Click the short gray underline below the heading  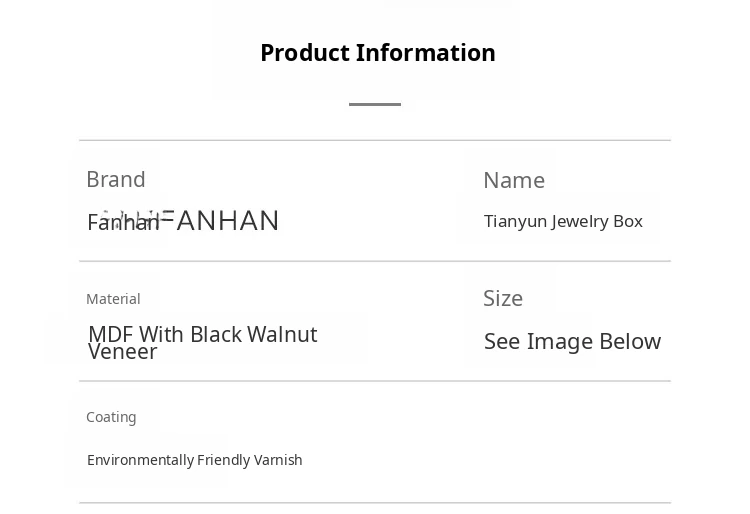375,104
